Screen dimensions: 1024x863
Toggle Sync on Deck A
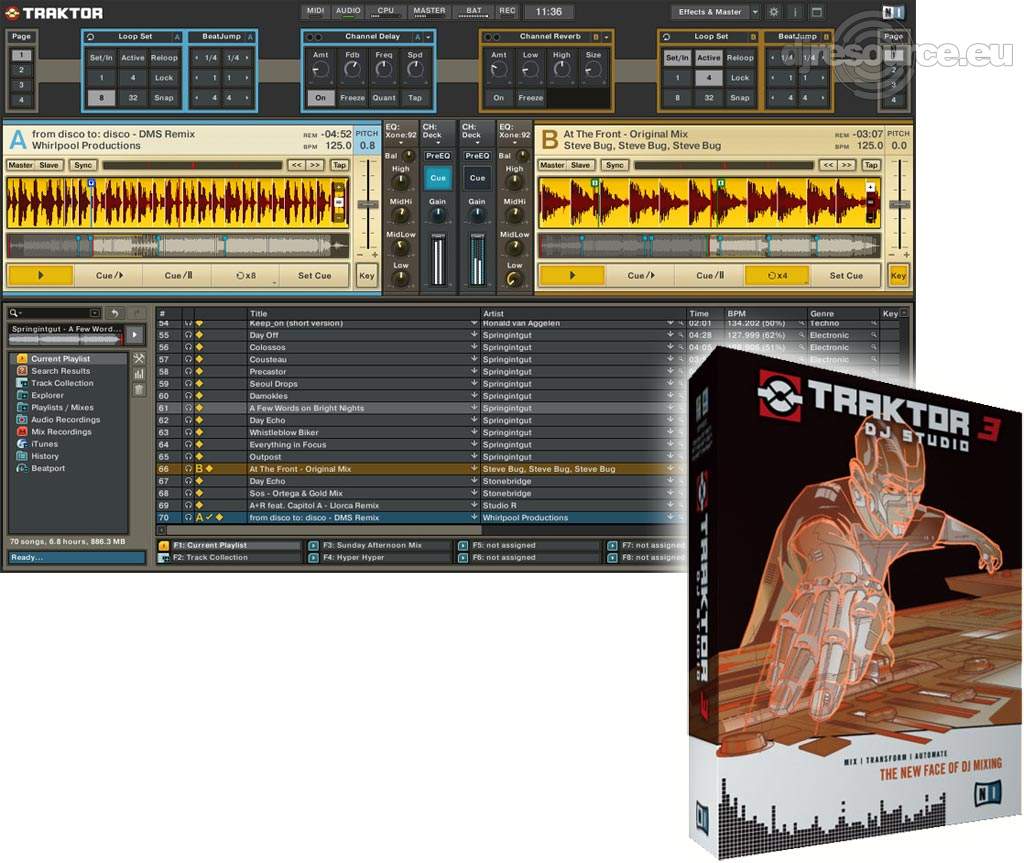coord(83,165)
